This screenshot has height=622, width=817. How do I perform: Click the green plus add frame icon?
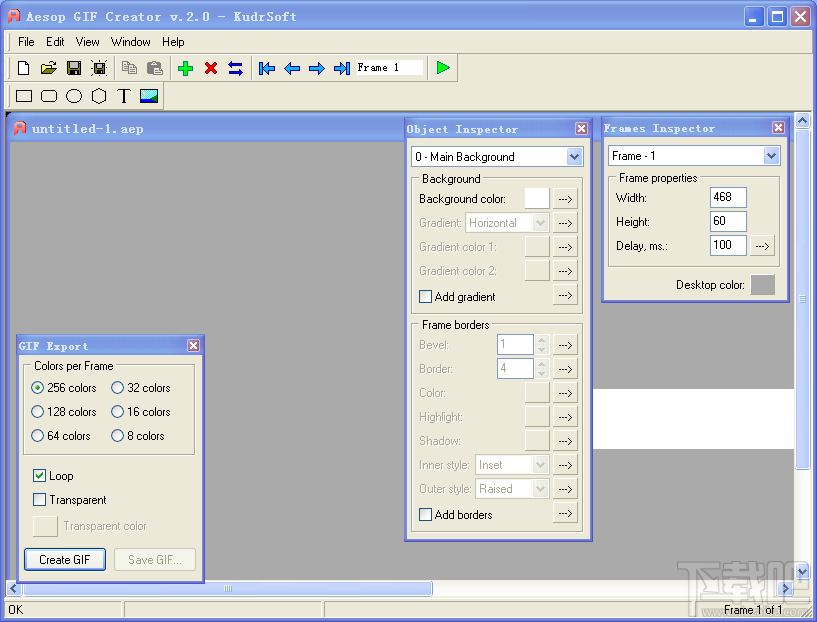185,68
